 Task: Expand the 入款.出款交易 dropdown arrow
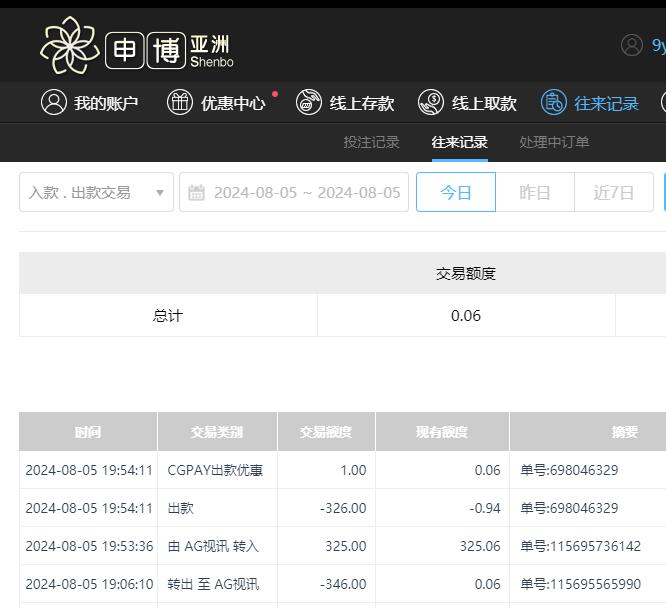[x=159, y=192]
